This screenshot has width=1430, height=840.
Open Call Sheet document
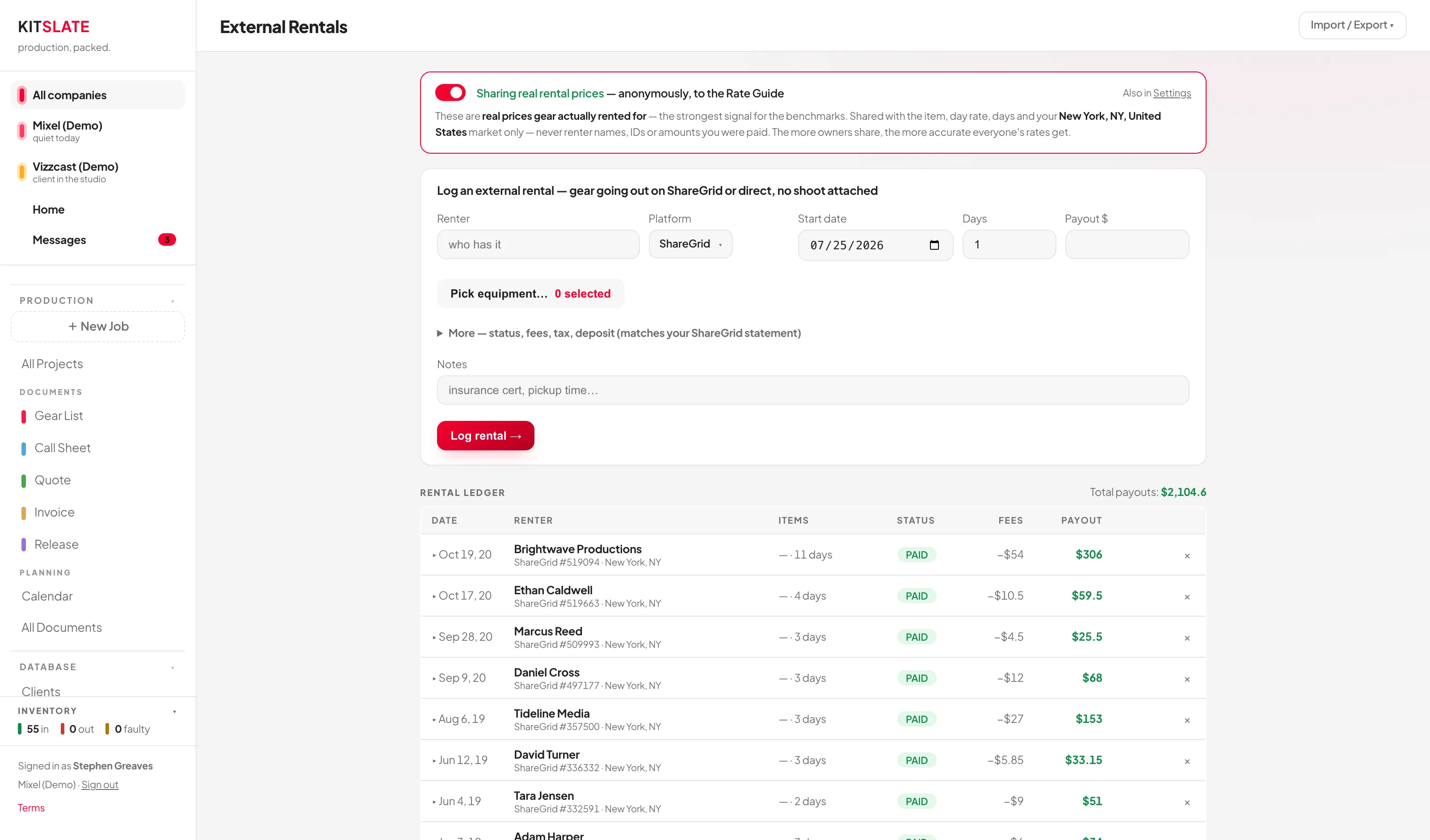click(63, 448)
